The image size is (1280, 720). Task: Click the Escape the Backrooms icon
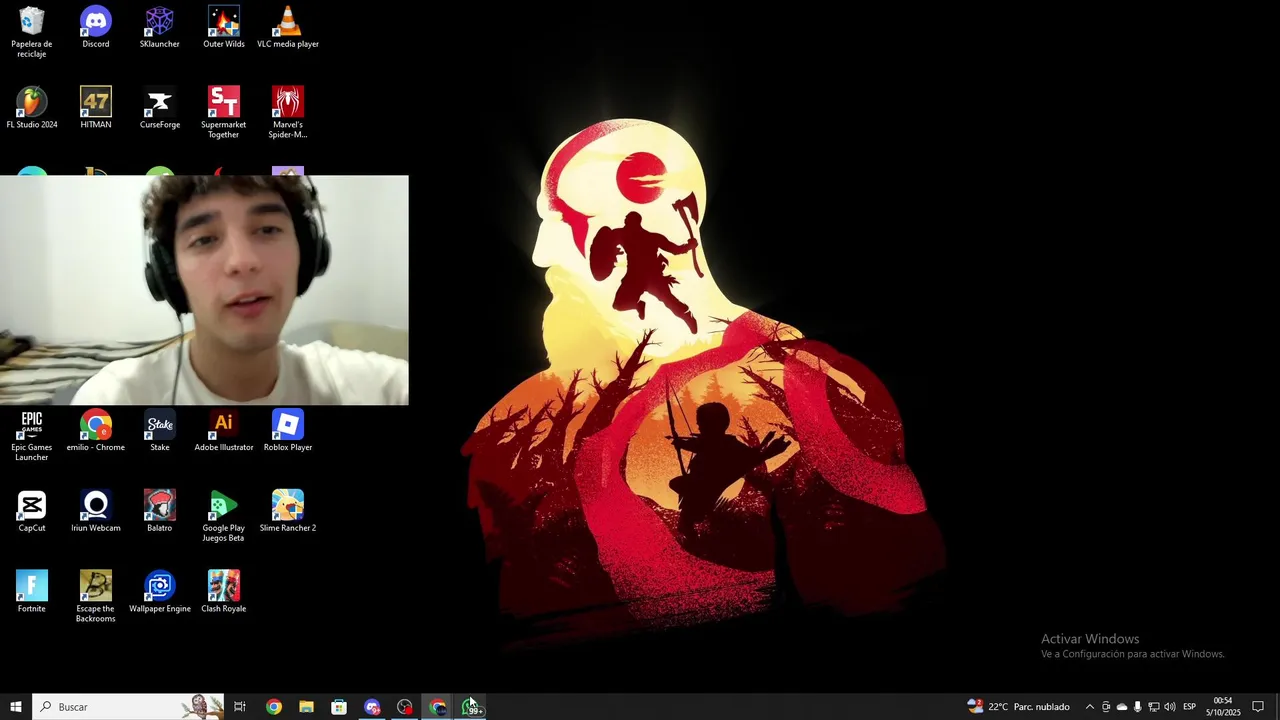[96, 597]
